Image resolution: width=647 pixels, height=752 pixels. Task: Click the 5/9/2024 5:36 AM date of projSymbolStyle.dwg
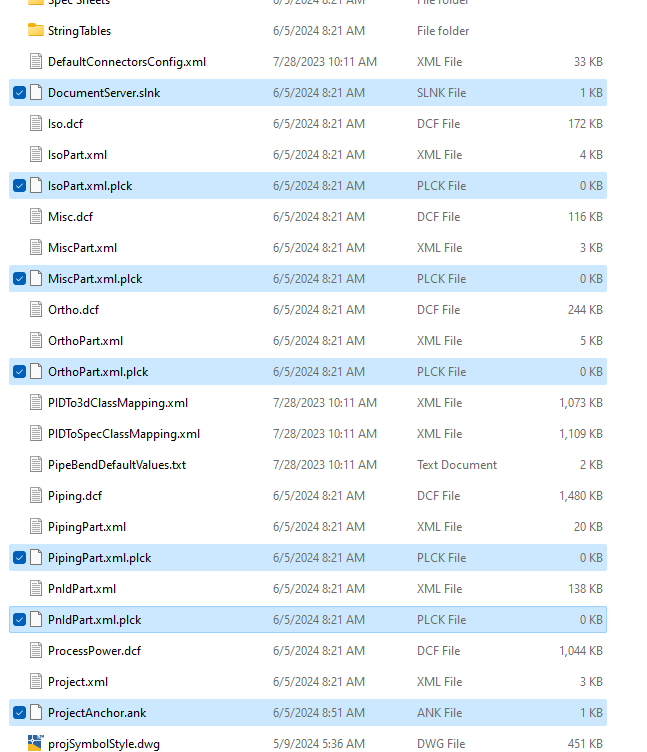click(x=319, y=743)
